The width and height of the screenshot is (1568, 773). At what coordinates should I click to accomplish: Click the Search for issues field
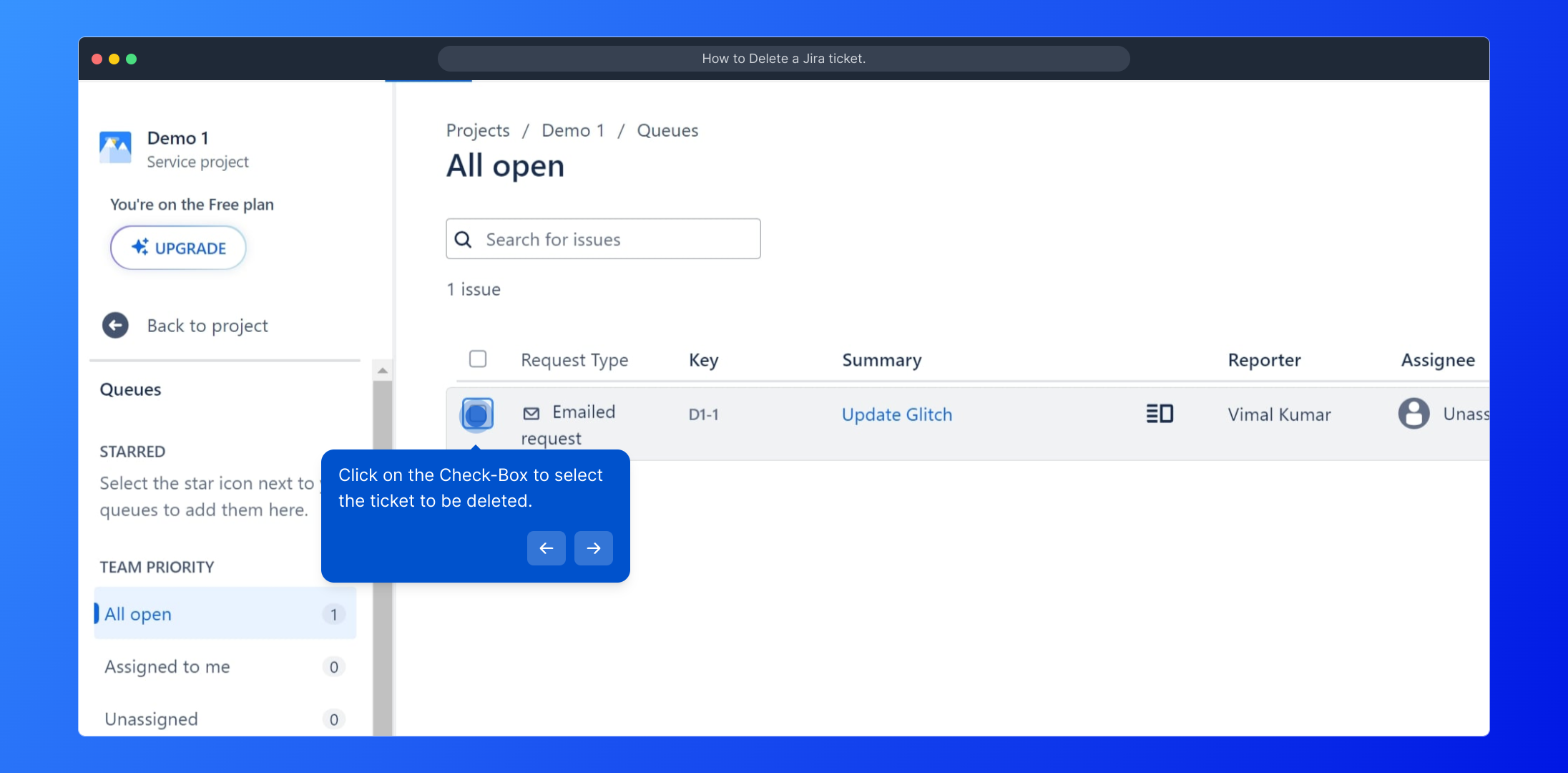pyautogui.click(x=615, y=240)
